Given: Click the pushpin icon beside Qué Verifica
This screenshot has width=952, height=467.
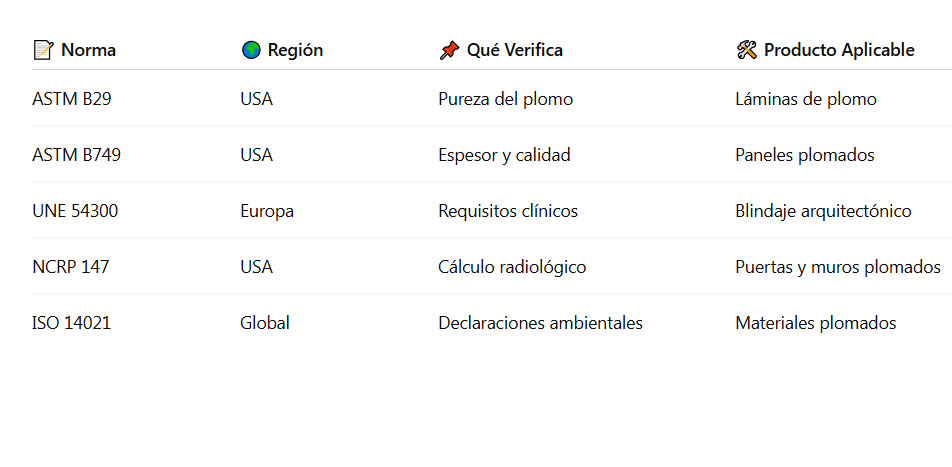Looking at the screenshot, I should (449, 50).
